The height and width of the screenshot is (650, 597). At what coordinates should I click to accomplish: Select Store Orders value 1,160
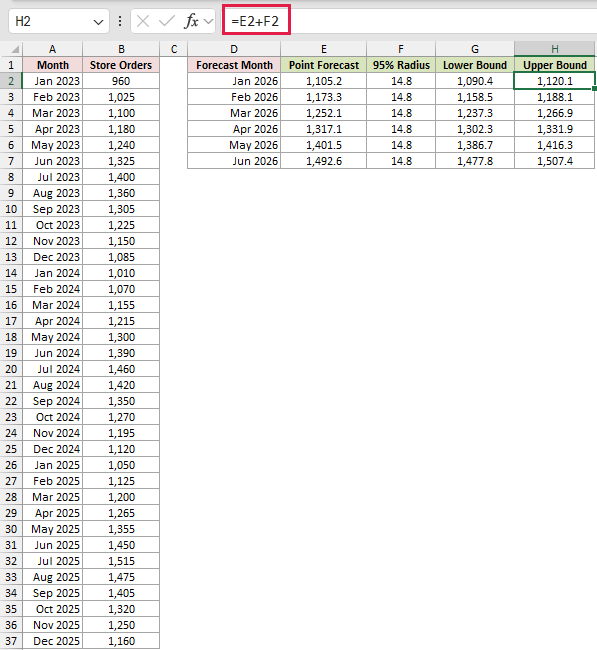tap(121, 641)
